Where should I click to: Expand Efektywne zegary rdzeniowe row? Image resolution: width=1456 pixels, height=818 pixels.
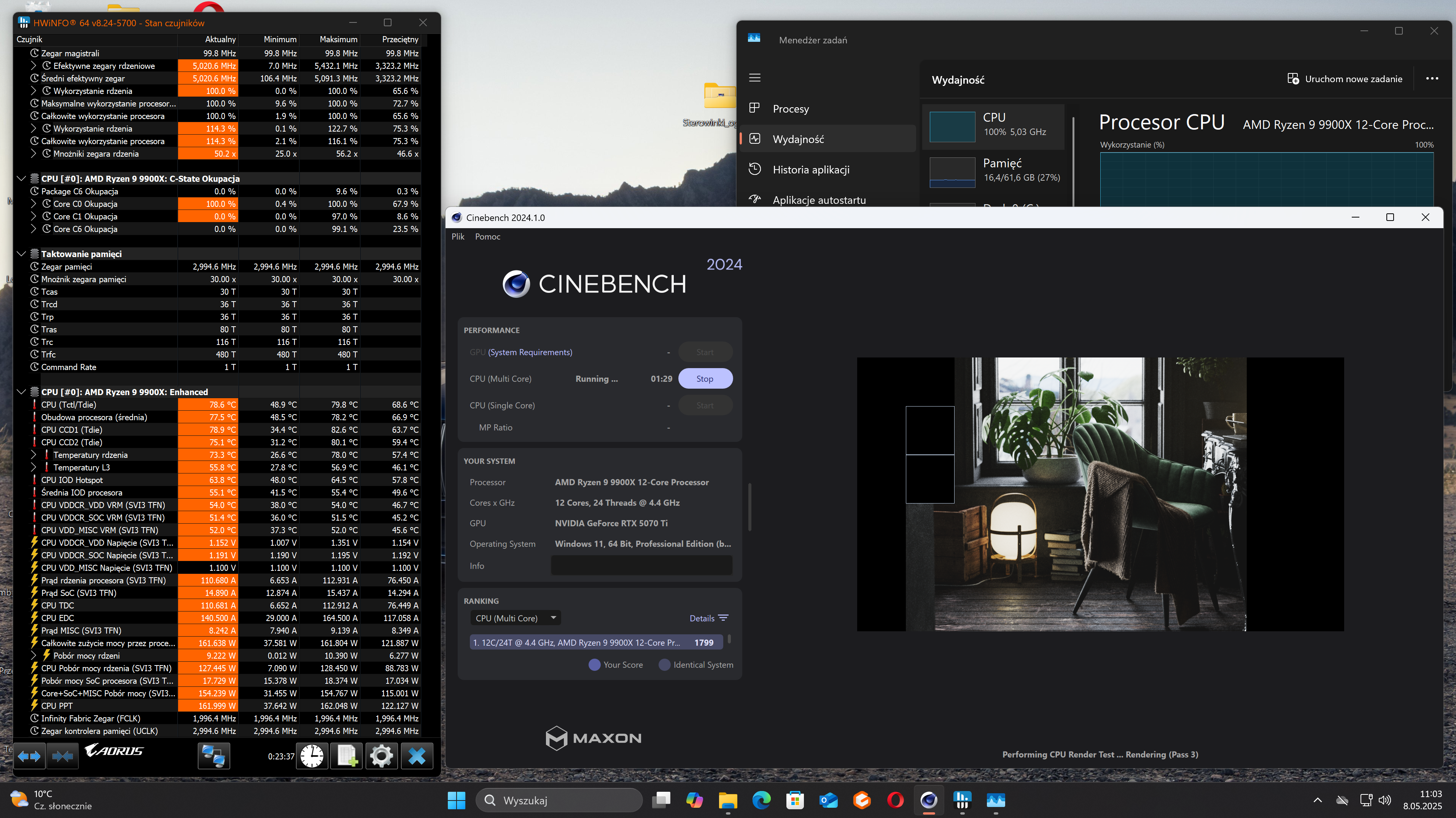[x=33, y=65]
